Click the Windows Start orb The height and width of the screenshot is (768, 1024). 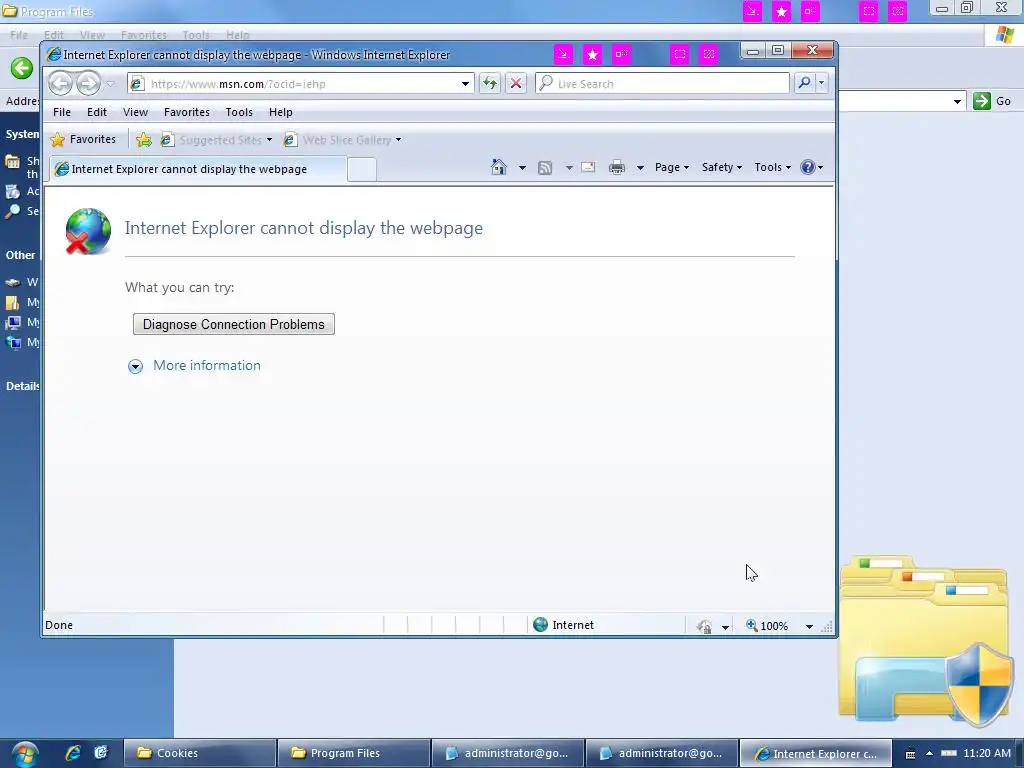point(24,754)
